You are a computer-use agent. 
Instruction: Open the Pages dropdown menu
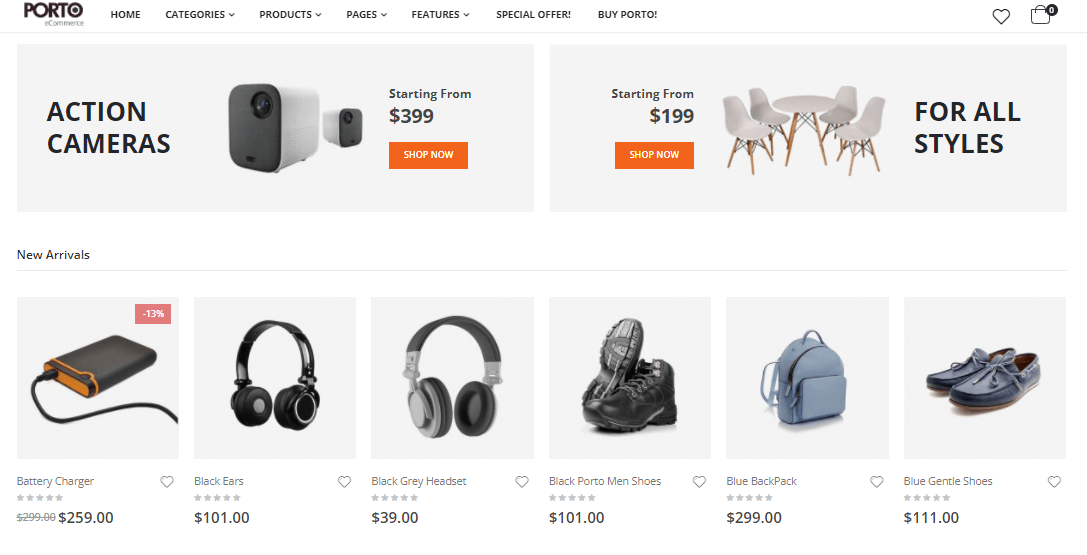coord(367,15)
